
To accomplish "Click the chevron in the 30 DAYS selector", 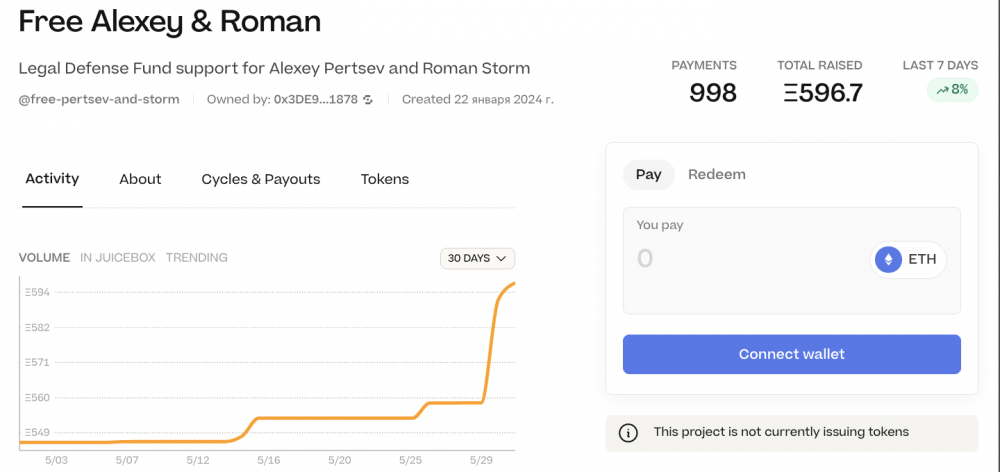I will point(501,258).
